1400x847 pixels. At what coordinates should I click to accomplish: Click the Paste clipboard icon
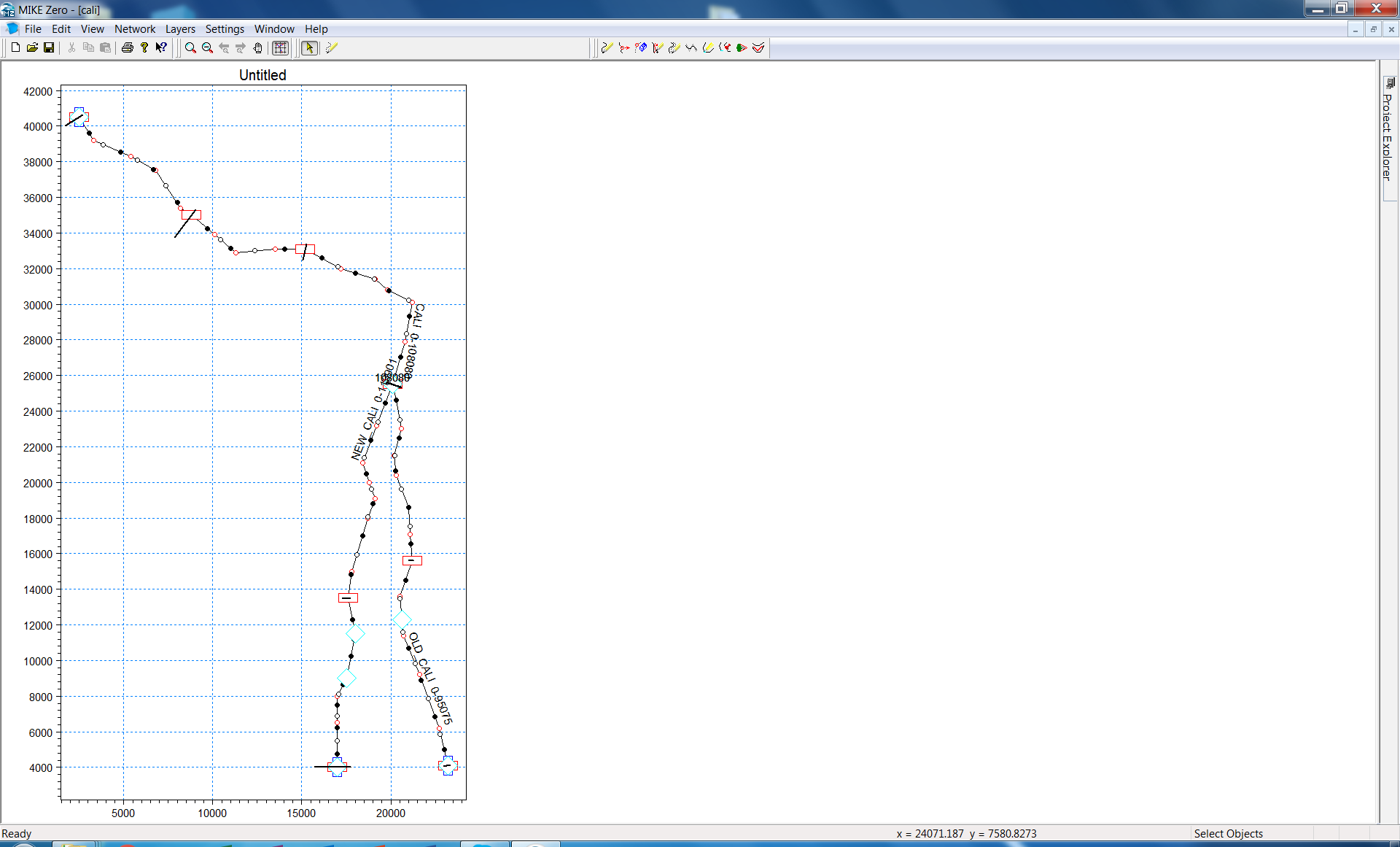[105, 47]
